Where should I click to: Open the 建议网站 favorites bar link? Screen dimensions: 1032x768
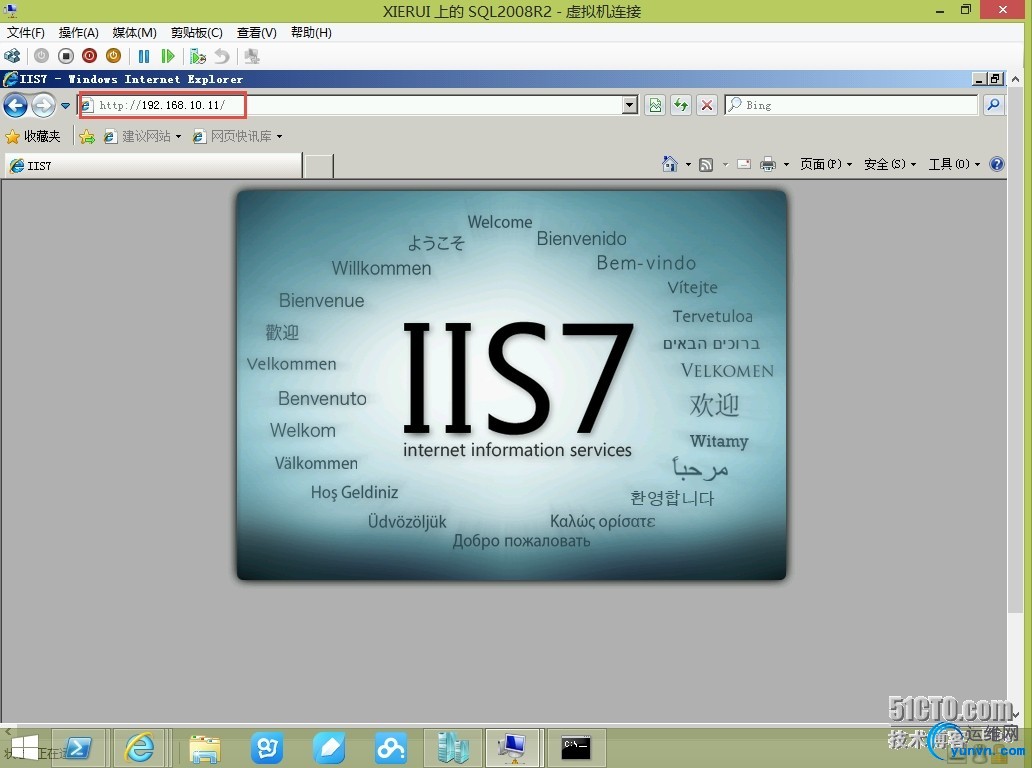[142, 136]
